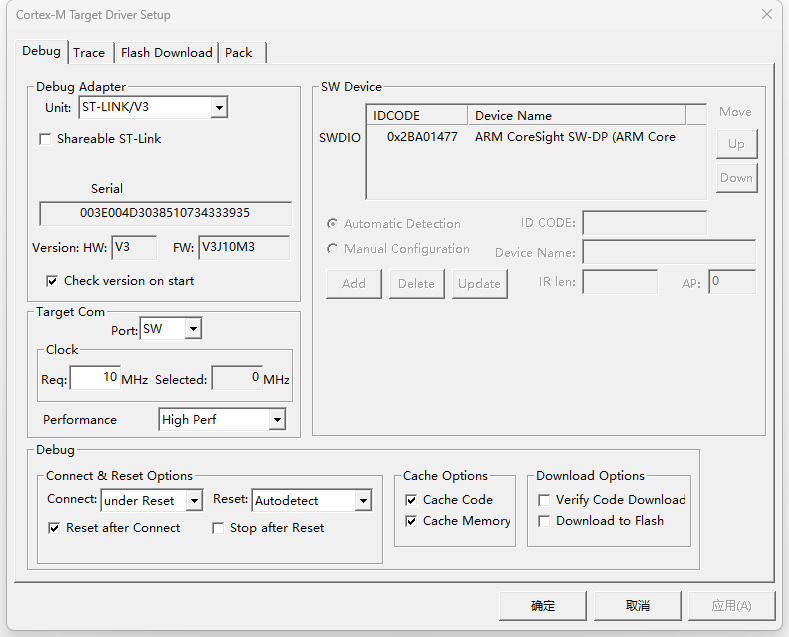Click the Selected clock MHz field
The width and height of the screenshot is (789, 637).
tap(236, 378)
